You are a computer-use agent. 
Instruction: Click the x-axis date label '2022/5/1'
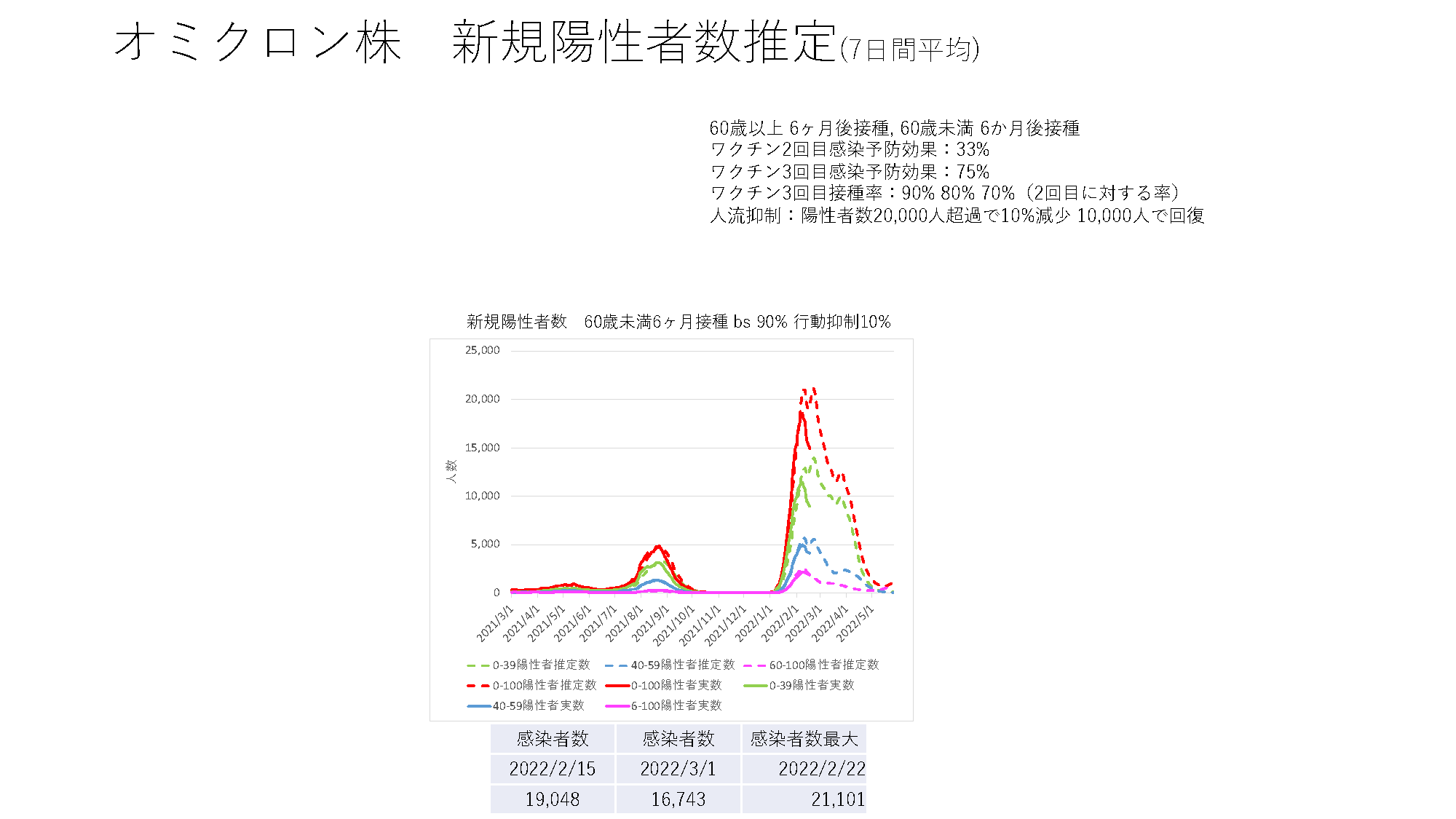(x=855, y=623)
